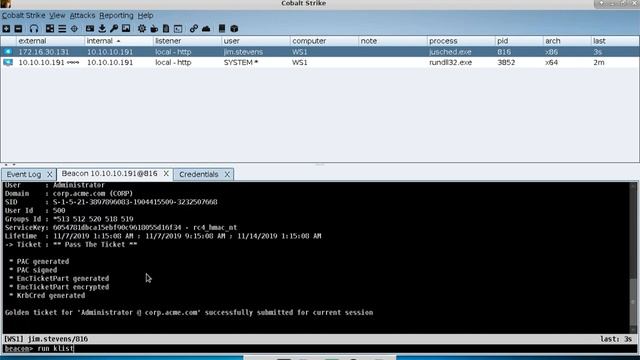Click the document icon for Office macro
640x360 pixels.
click(x=166, y=29)
